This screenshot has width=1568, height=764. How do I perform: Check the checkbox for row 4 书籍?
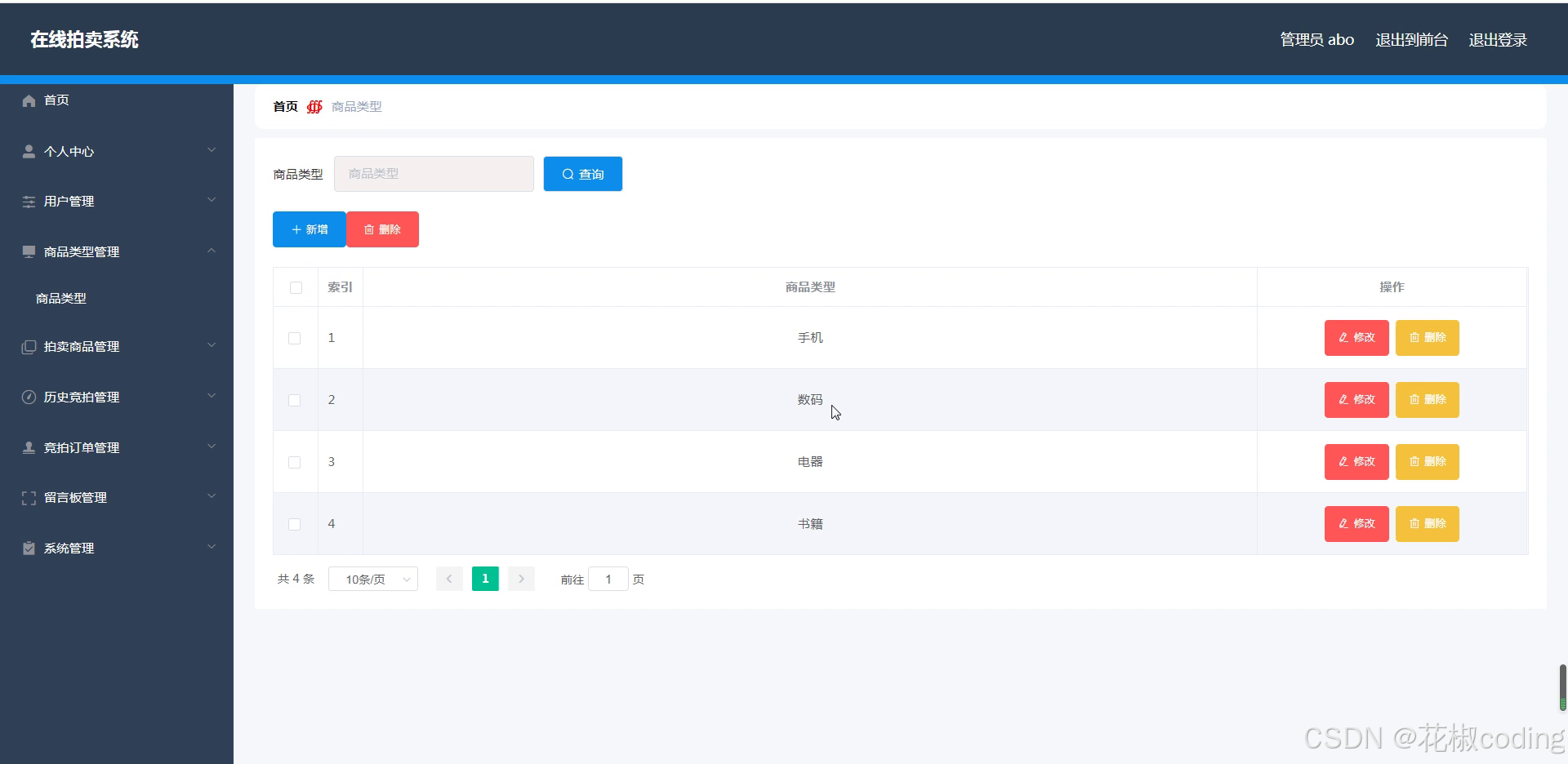click(x=294, y=524)
